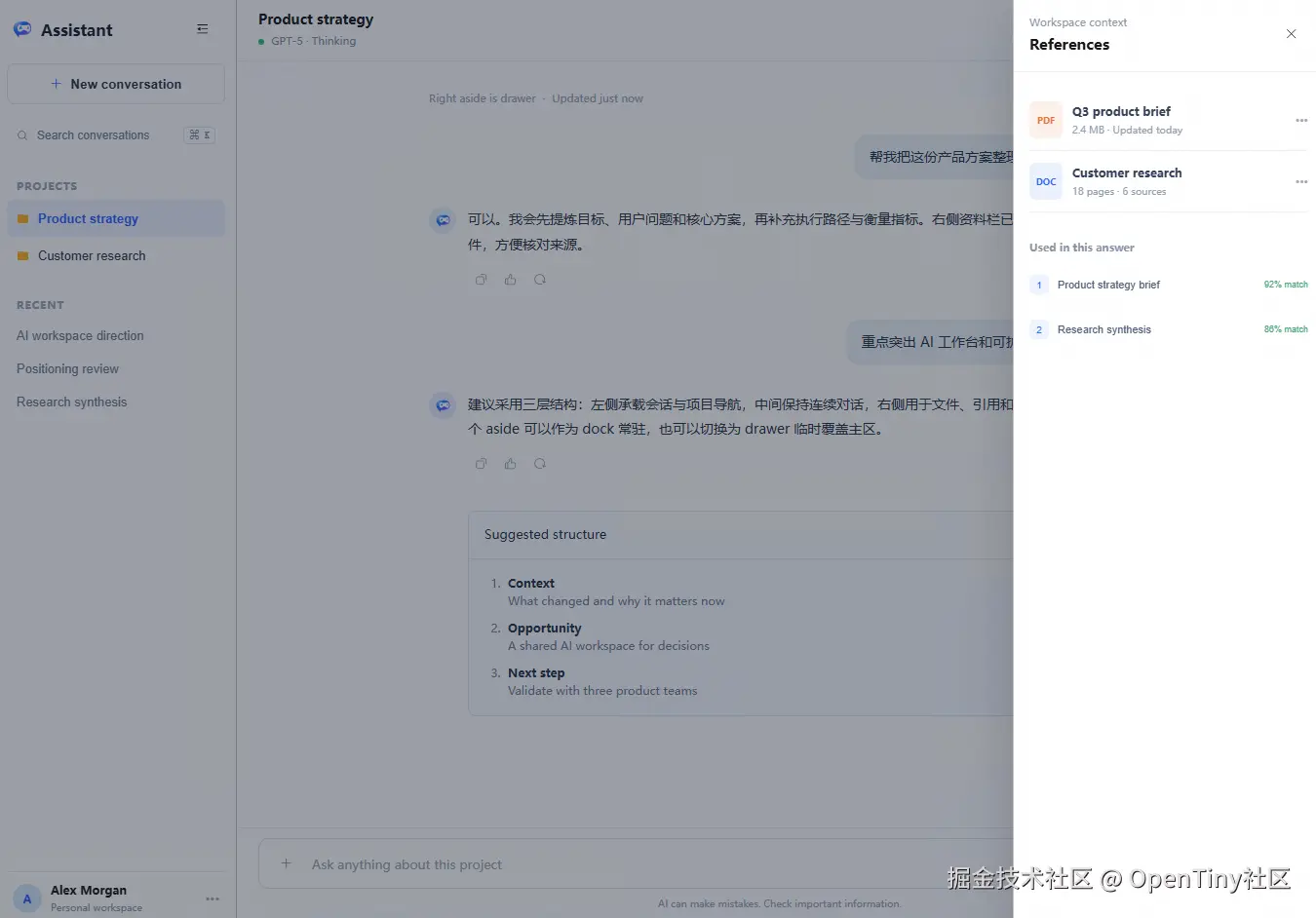Click the Used in this answer heading
The height and width of the screenshot is (918, 1316).
click(1082, 248)
